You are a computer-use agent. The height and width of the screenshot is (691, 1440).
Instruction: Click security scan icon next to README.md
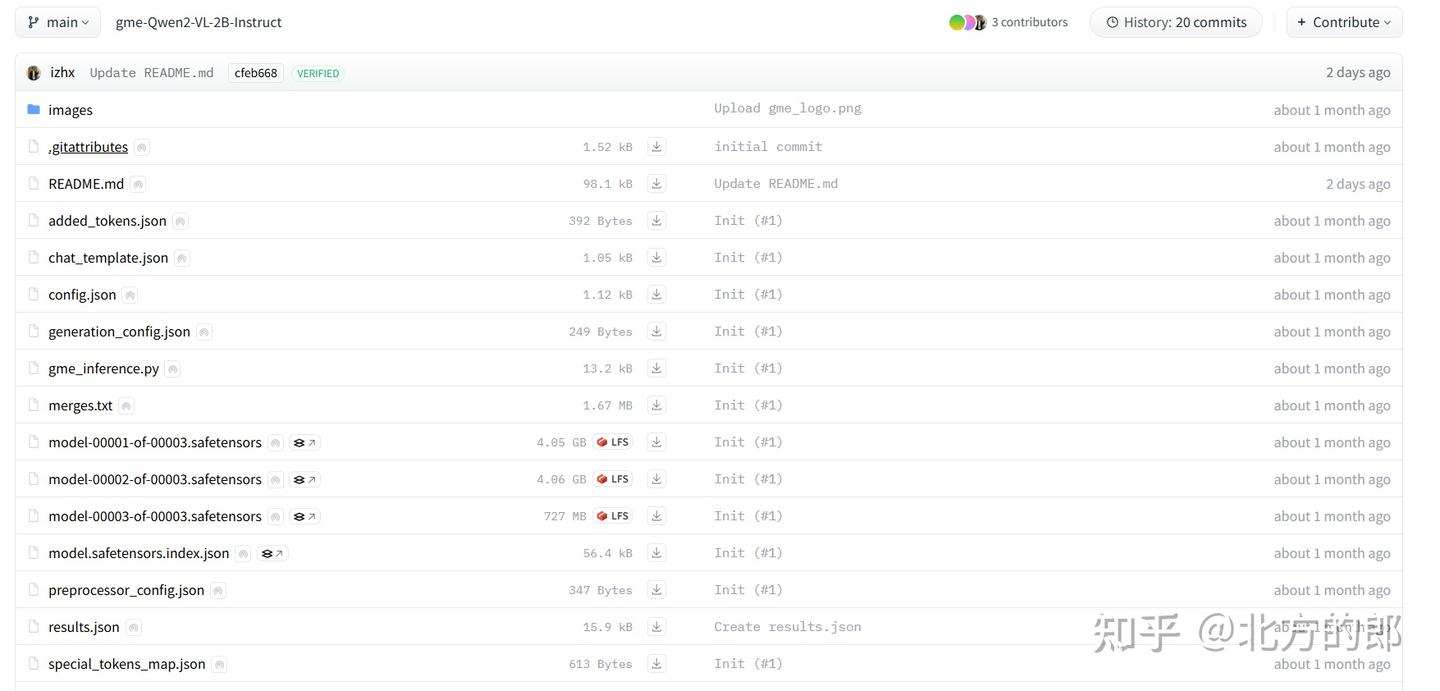(x=138, y=184)
